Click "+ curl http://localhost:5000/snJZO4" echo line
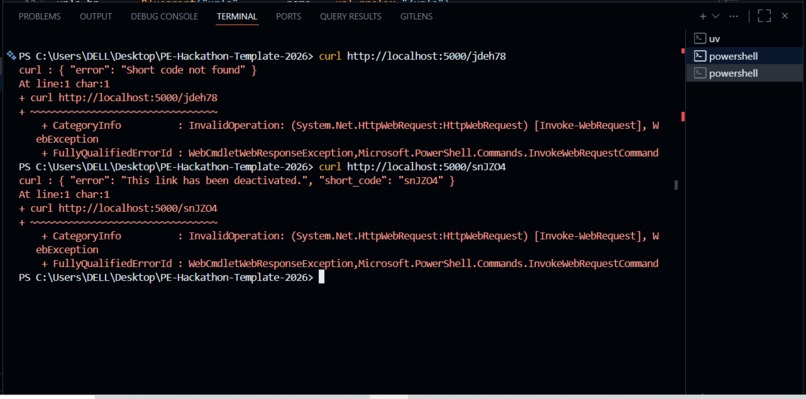 (118, 208)
